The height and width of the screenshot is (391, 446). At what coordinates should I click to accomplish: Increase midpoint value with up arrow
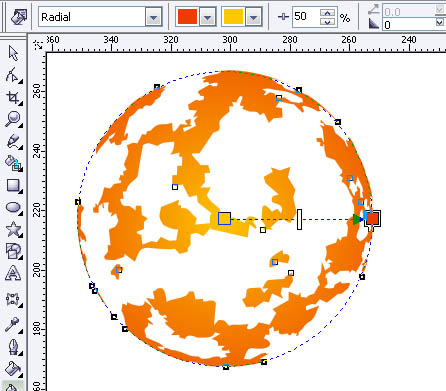[x=327, y=13]
